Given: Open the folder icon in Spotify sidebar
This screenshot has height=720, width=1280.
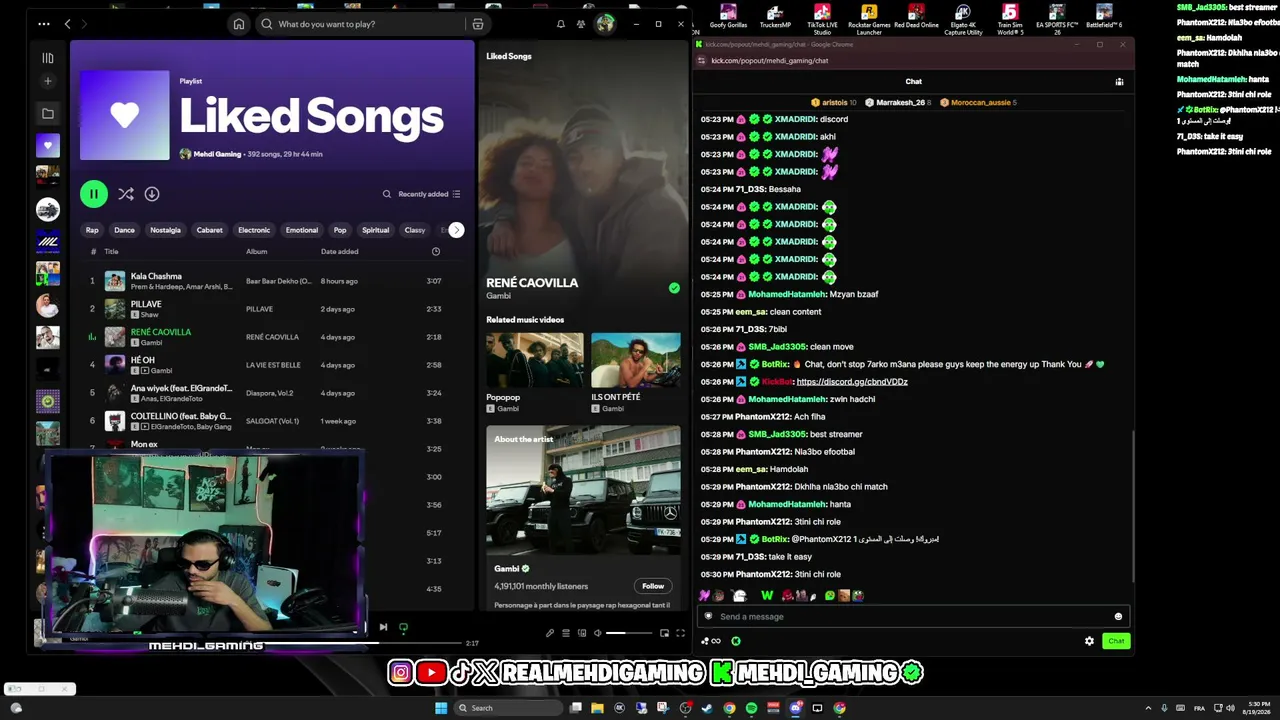Looking at the screenshot, I should tap(47, 113).
